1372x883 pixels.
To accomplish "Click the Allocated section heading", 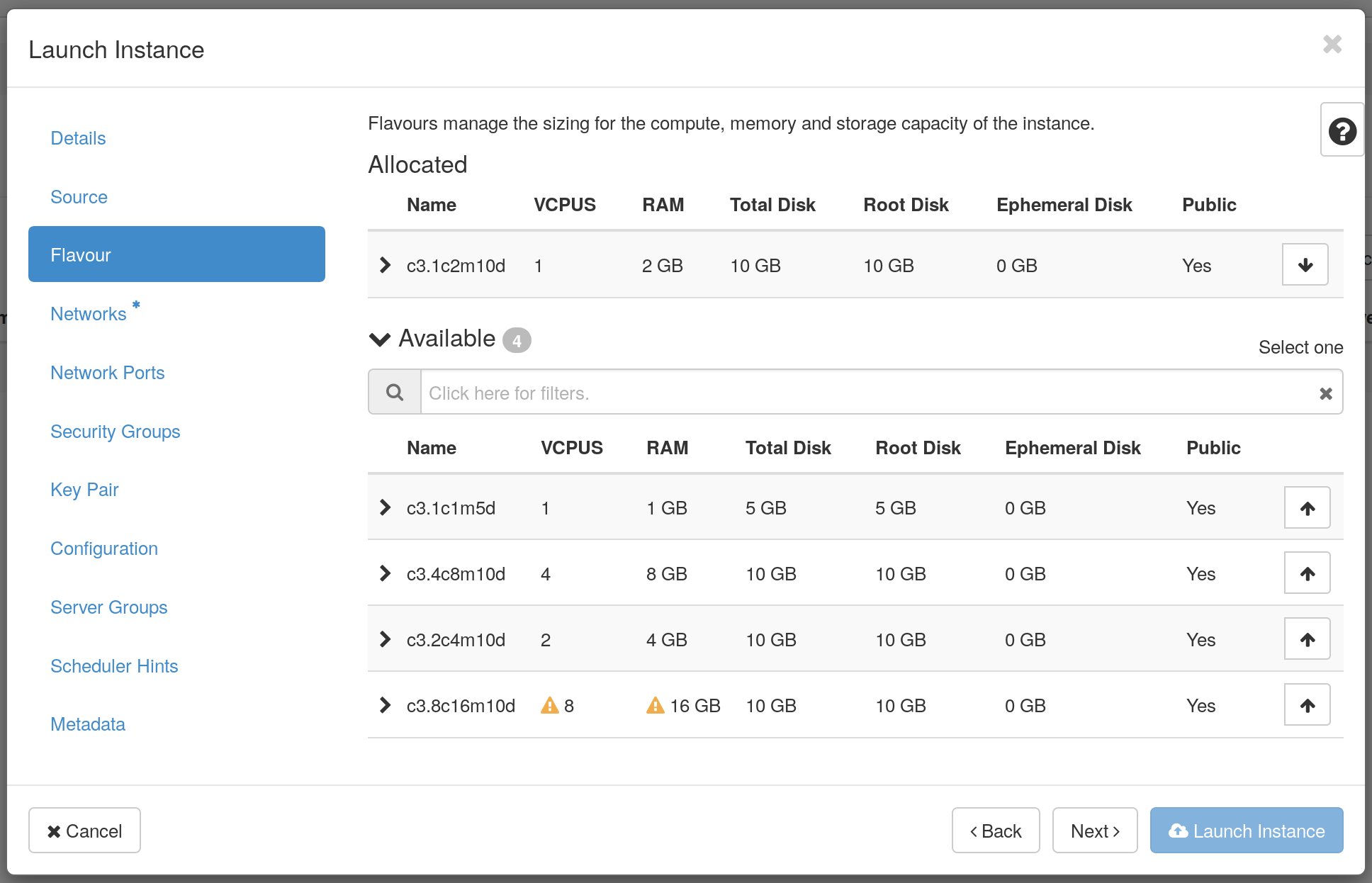I will point(417,164).
